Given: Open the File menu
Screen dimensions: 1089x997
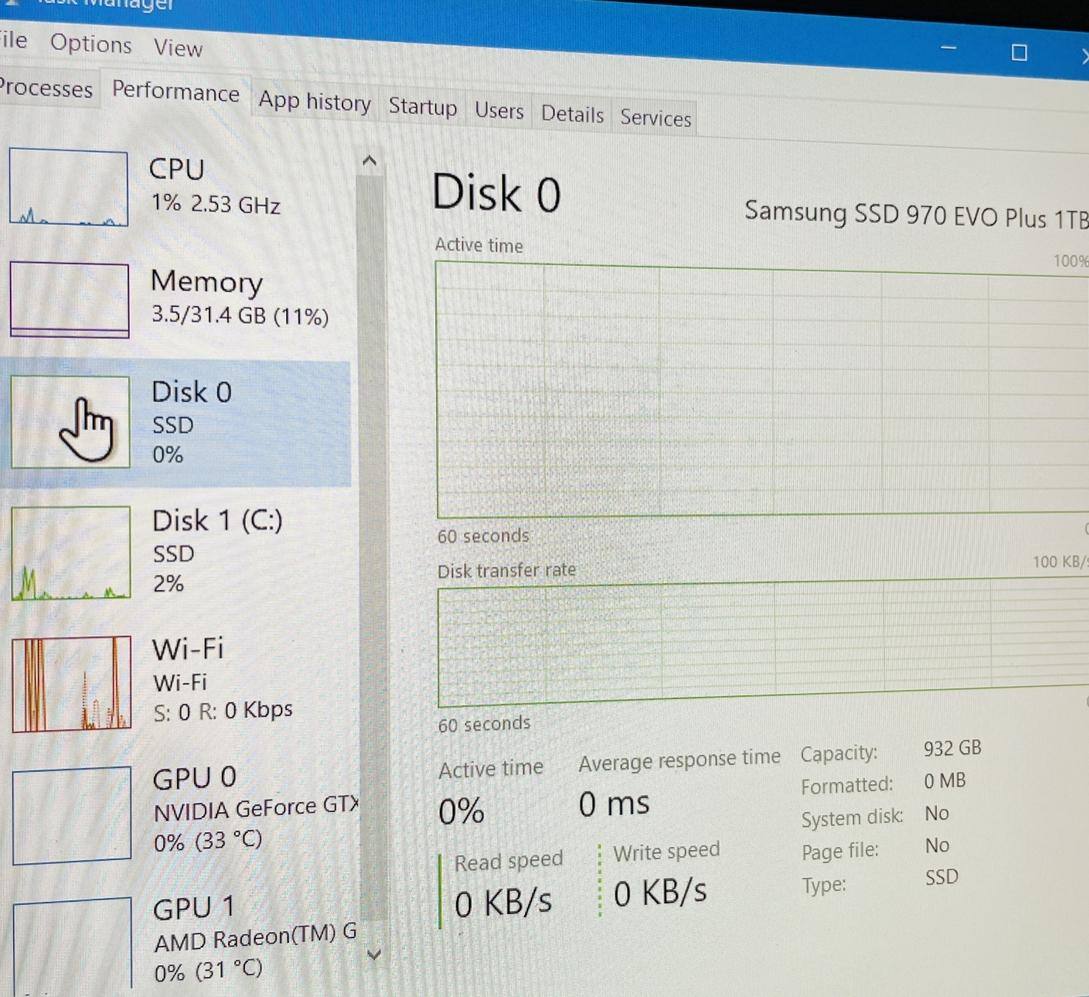Looking at the screenshot, I should tap(13, 41).
